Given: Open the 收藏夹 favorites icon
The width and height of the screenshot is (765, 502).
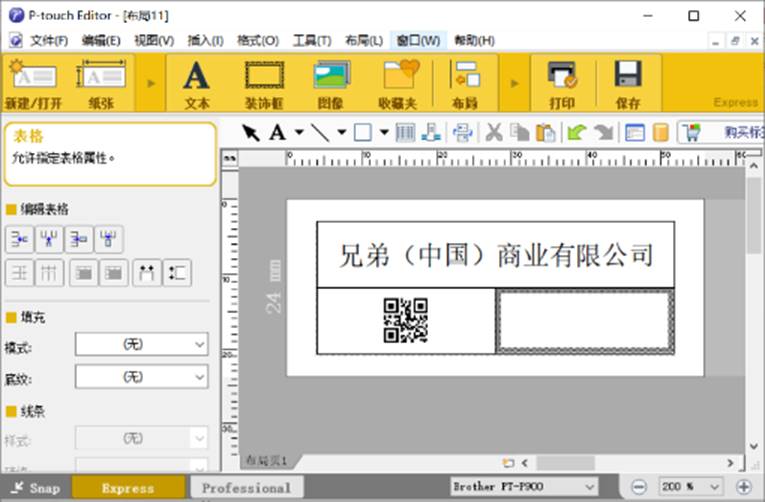Looking at the screenshot, I should [398, 84].
